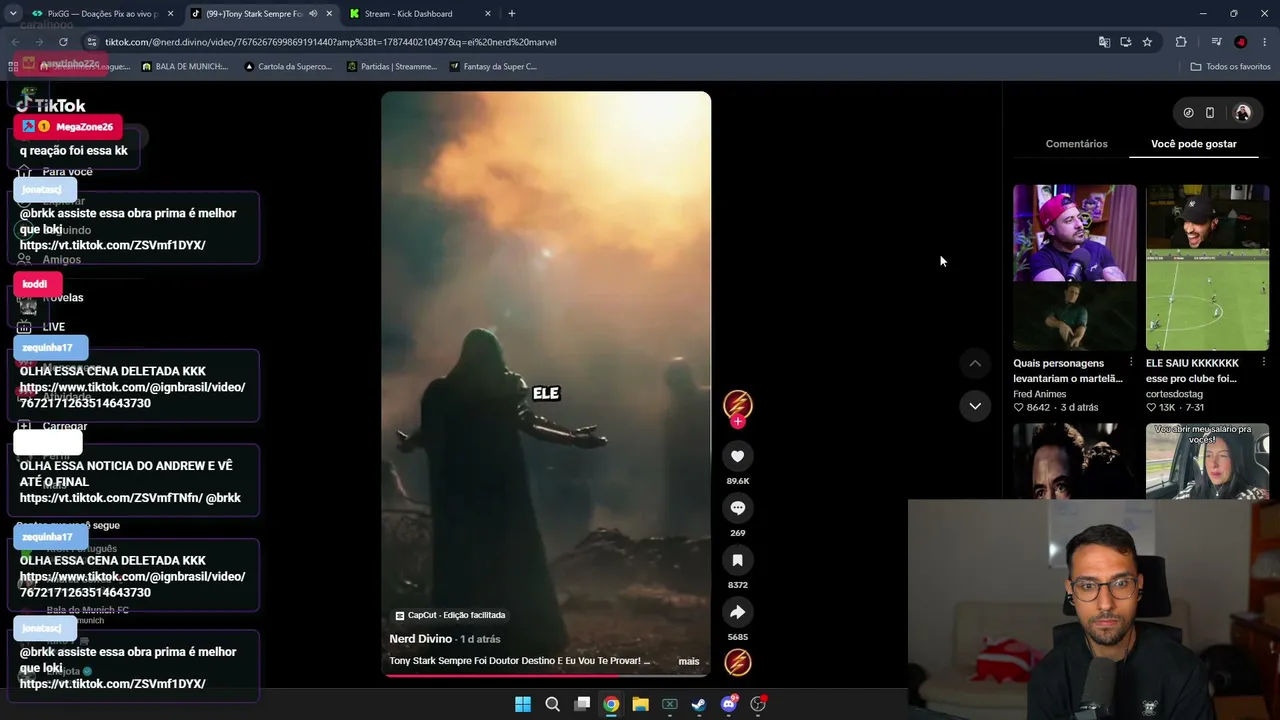Screen dimensions: 1280x720
Task: Go to the next video
Action: (975, 406)
